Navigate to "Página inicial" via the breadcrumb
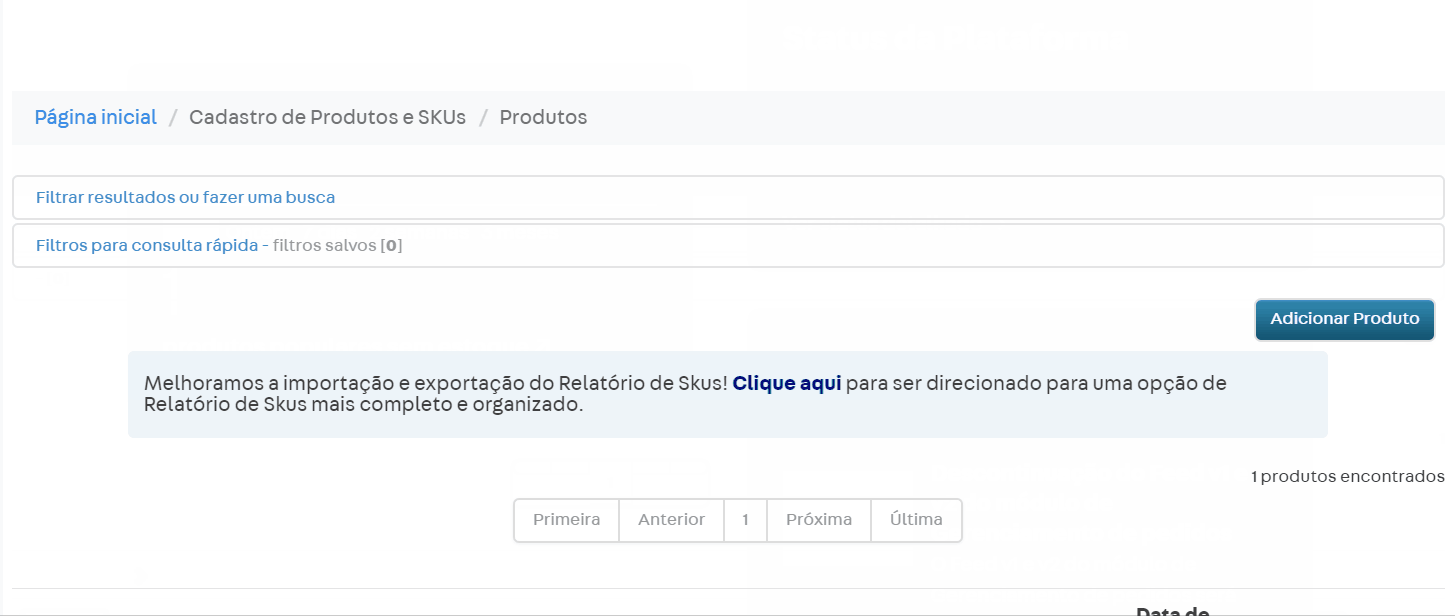 pyautogui.click(x=95, y=117)
